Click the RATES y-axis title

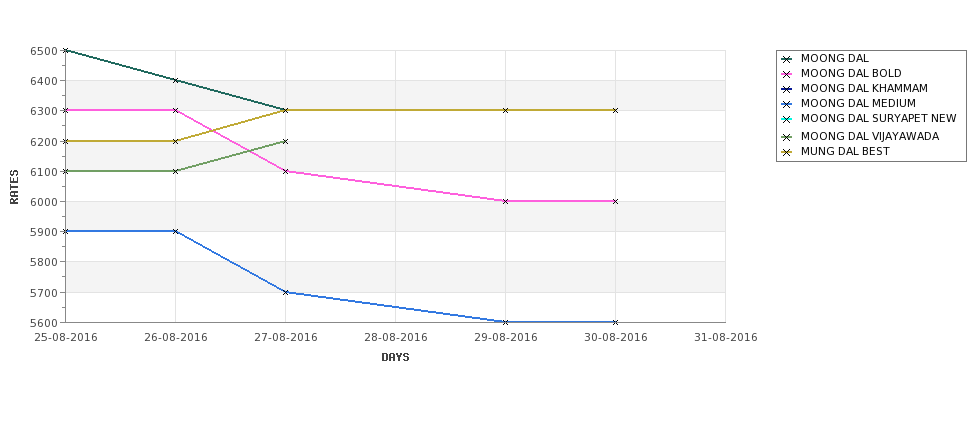[14, 187]
